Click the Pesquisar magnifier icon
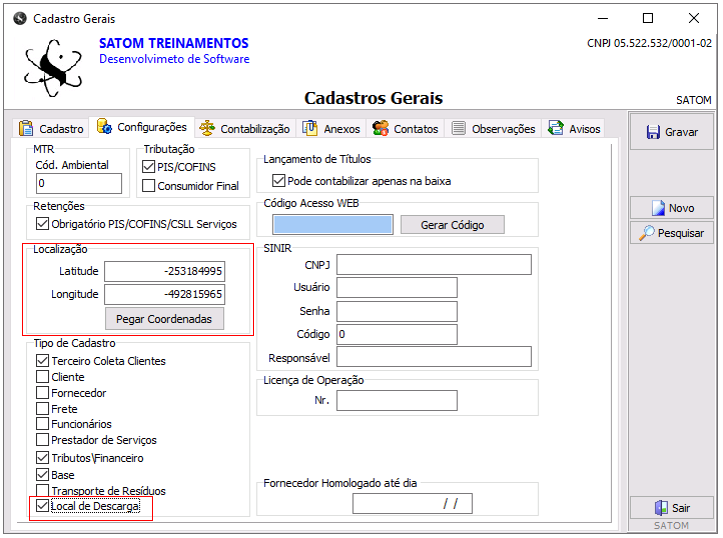Image resolution: width=723 pixels, height=538 pixels. pyautogui.click(x=647, y=233)
